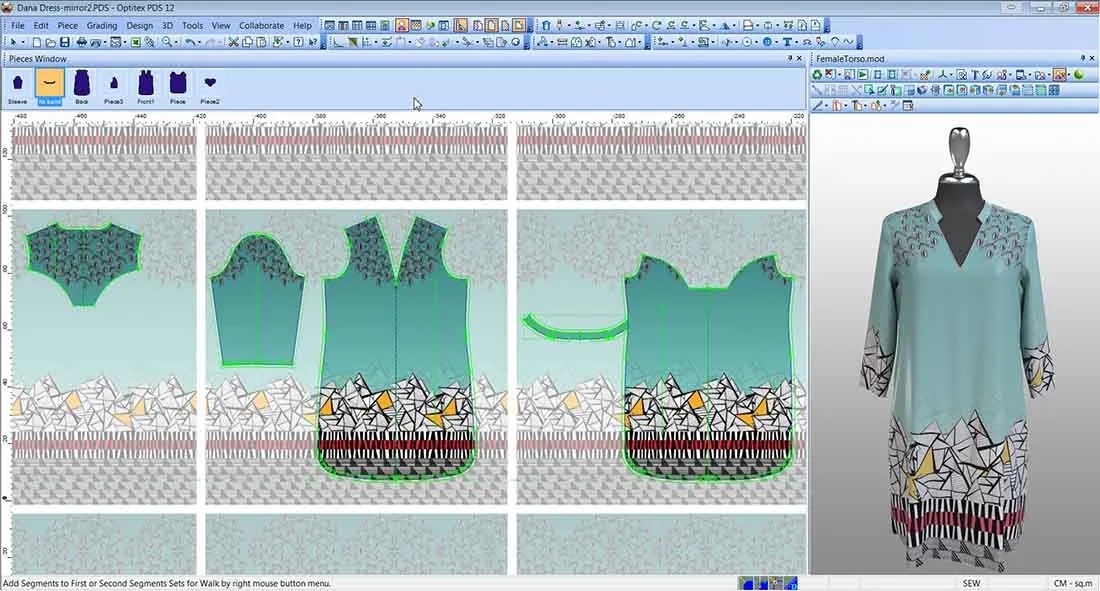Click the Cut scissors icon
The width and height of the screenshot is (1100, 591).
pos(233,42)
